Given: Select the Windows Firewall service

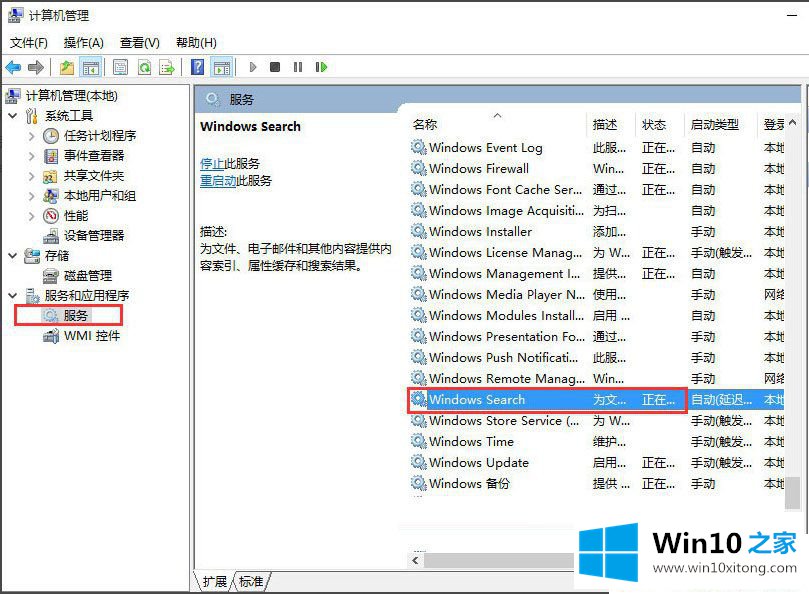Looking at the screenshot, I should (596, 169).
